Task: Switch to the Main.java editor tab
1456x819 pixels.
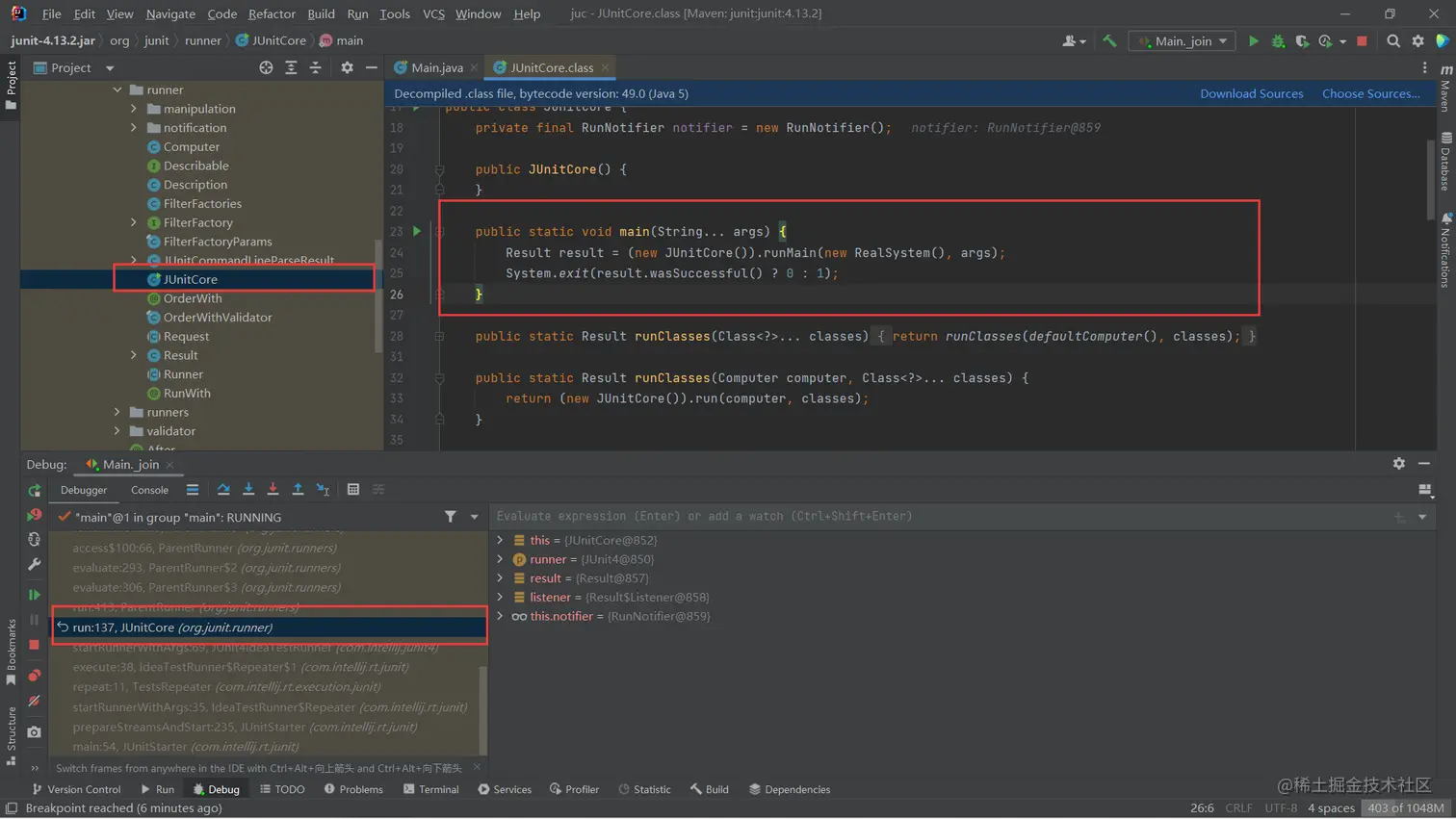Action: pos(436,67)
